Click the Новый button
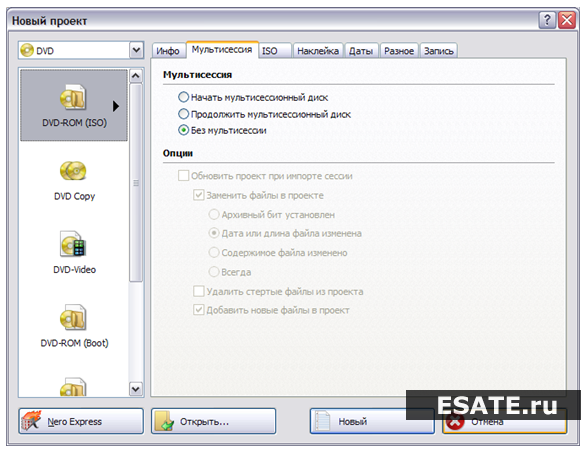 point(372,421)
